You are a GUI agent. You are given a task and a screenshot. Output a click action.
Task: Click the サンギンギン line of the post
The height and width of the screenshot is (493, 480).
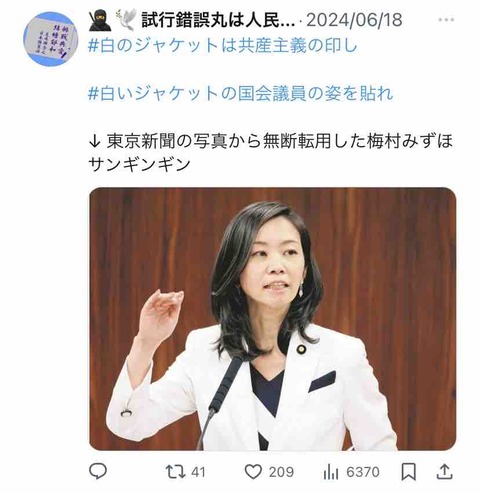tap(139, 164)
